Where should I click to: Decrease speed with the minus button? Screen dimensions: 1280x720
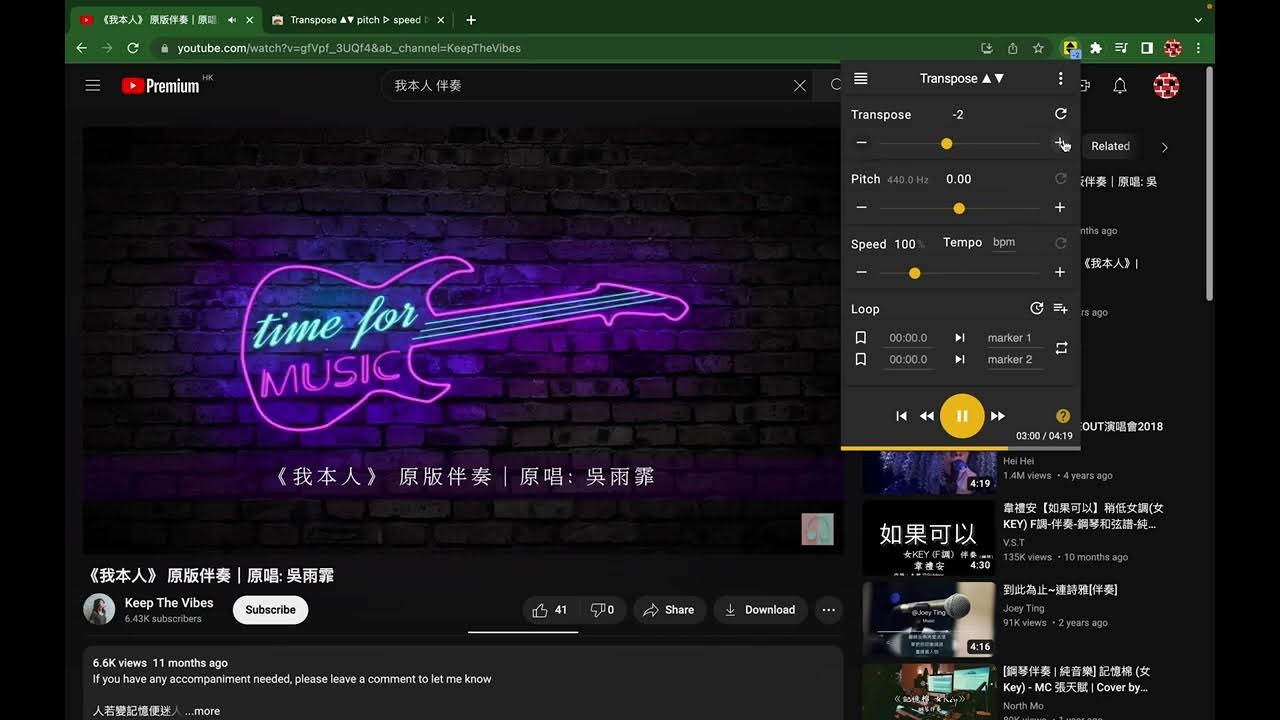pyautogui.click(x=861, y=272)
